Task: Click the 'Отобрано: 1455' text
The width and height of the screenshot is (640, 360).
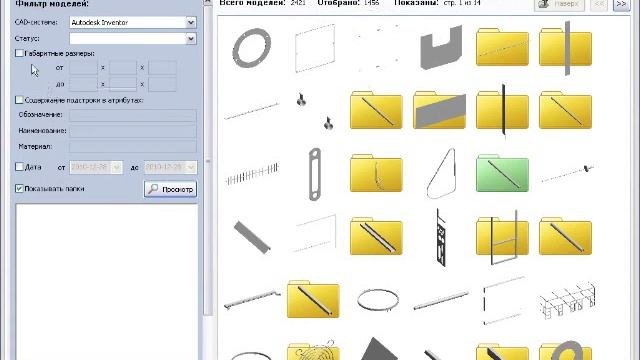Action: click(348, 3)
